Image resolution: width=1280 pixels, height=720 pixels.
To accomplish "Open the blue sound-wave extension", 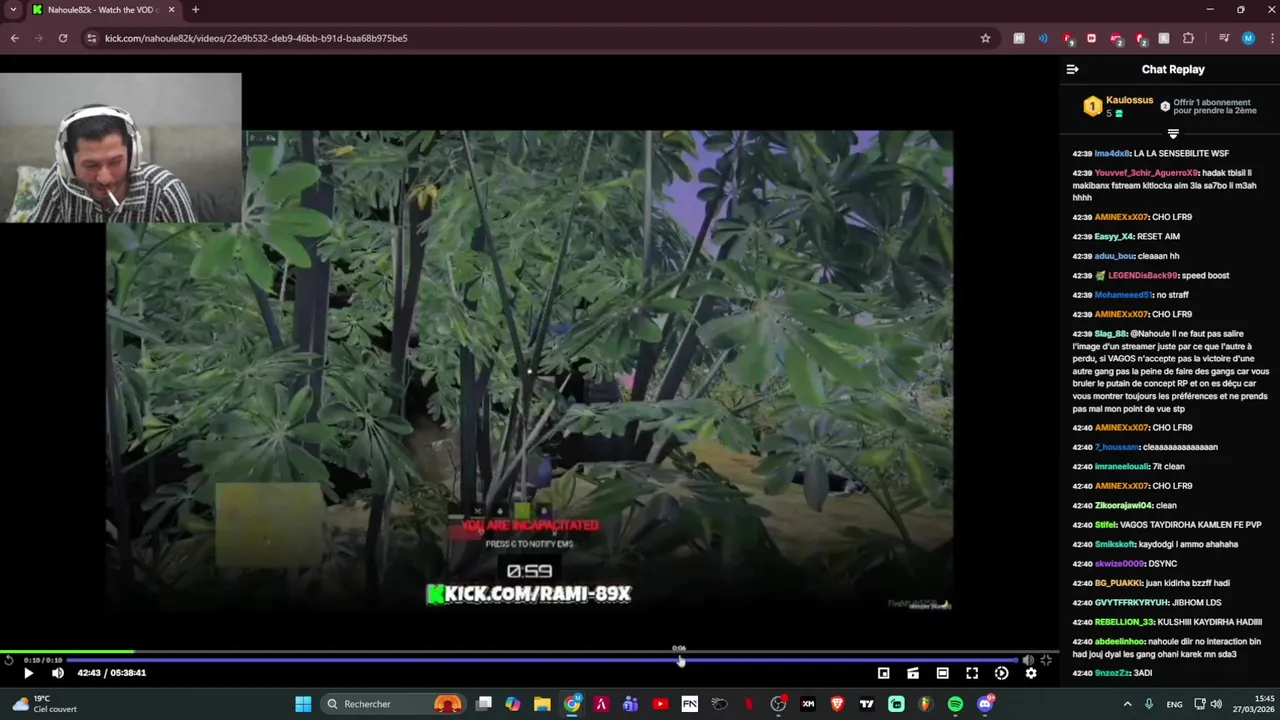I will coord(1043,38).
